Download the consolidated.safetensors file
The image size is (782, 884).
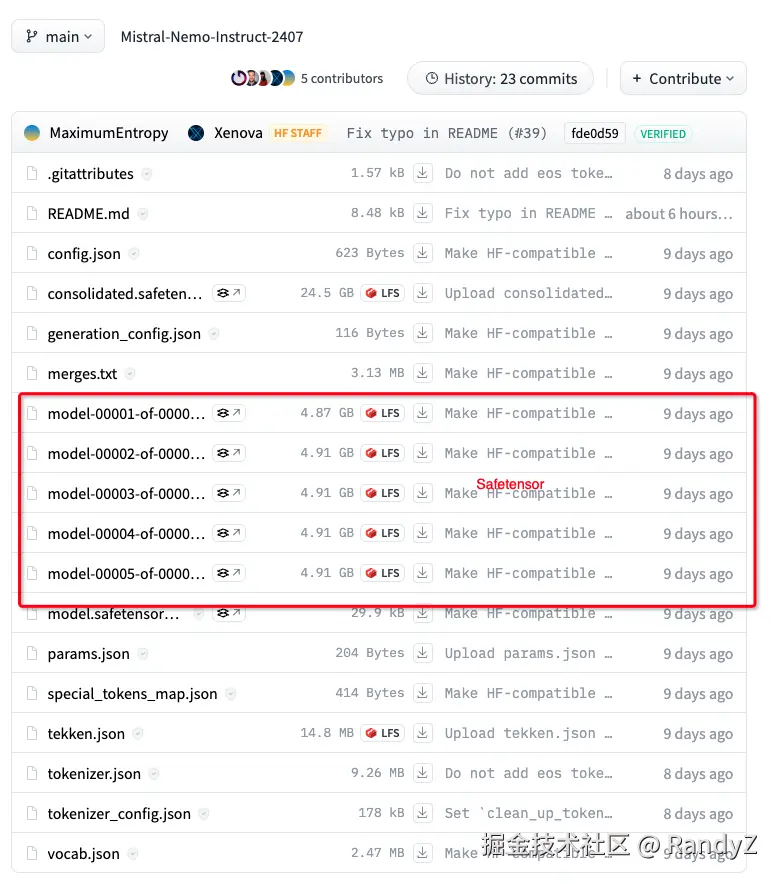click(x=422, y=293)
